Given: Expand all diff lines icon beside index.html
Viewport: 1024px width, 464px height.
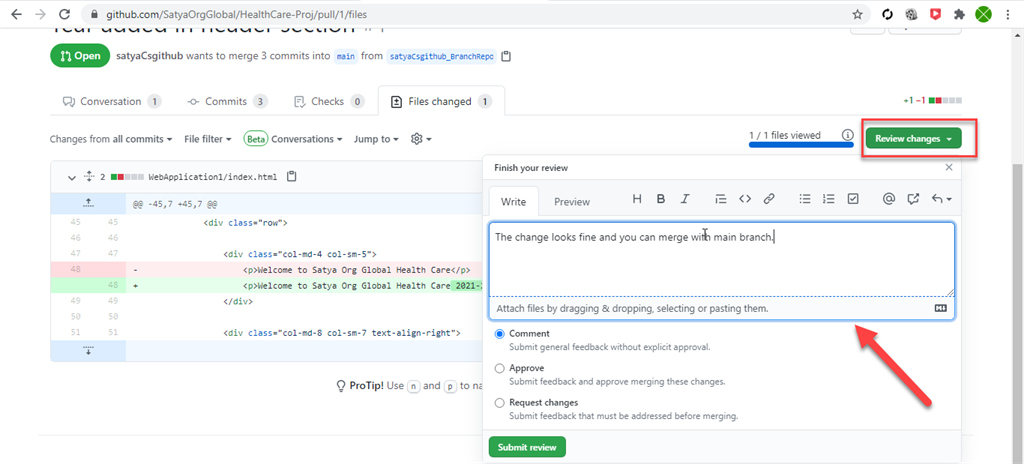Looking at the screenshot, I should point(89,176).
